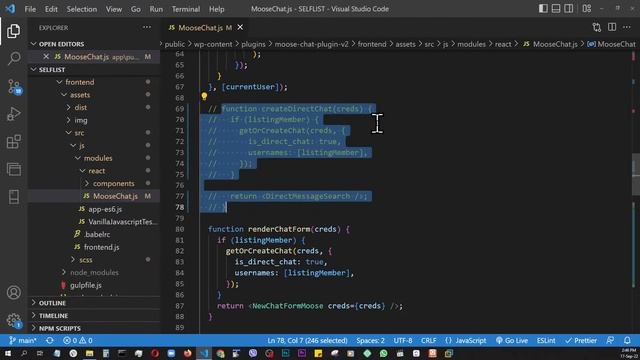
Task: Open the Selection menu
Action: [x=82, y=9]
